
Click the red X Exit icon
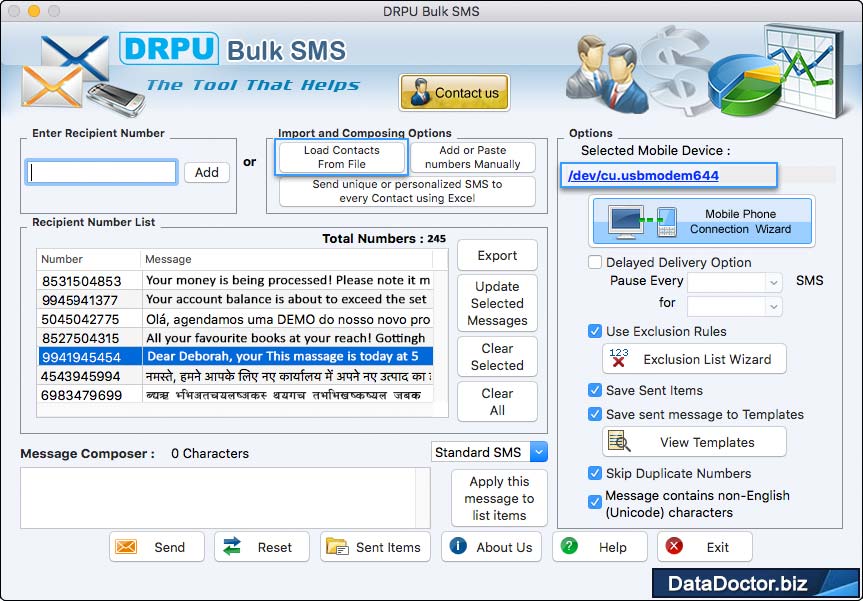point(674,545)
